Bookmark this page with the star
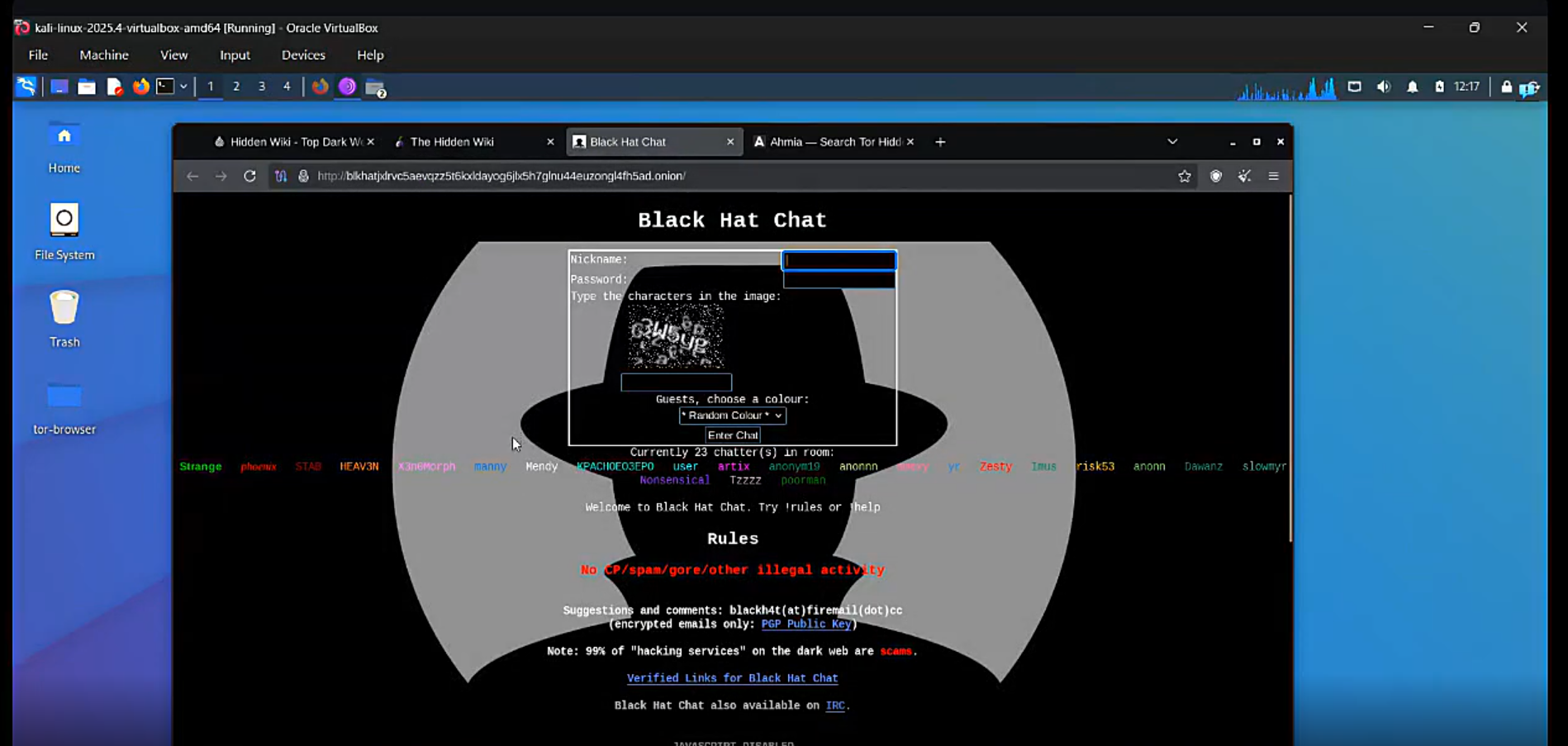The image size is (1568, 746). point(1185,176)
